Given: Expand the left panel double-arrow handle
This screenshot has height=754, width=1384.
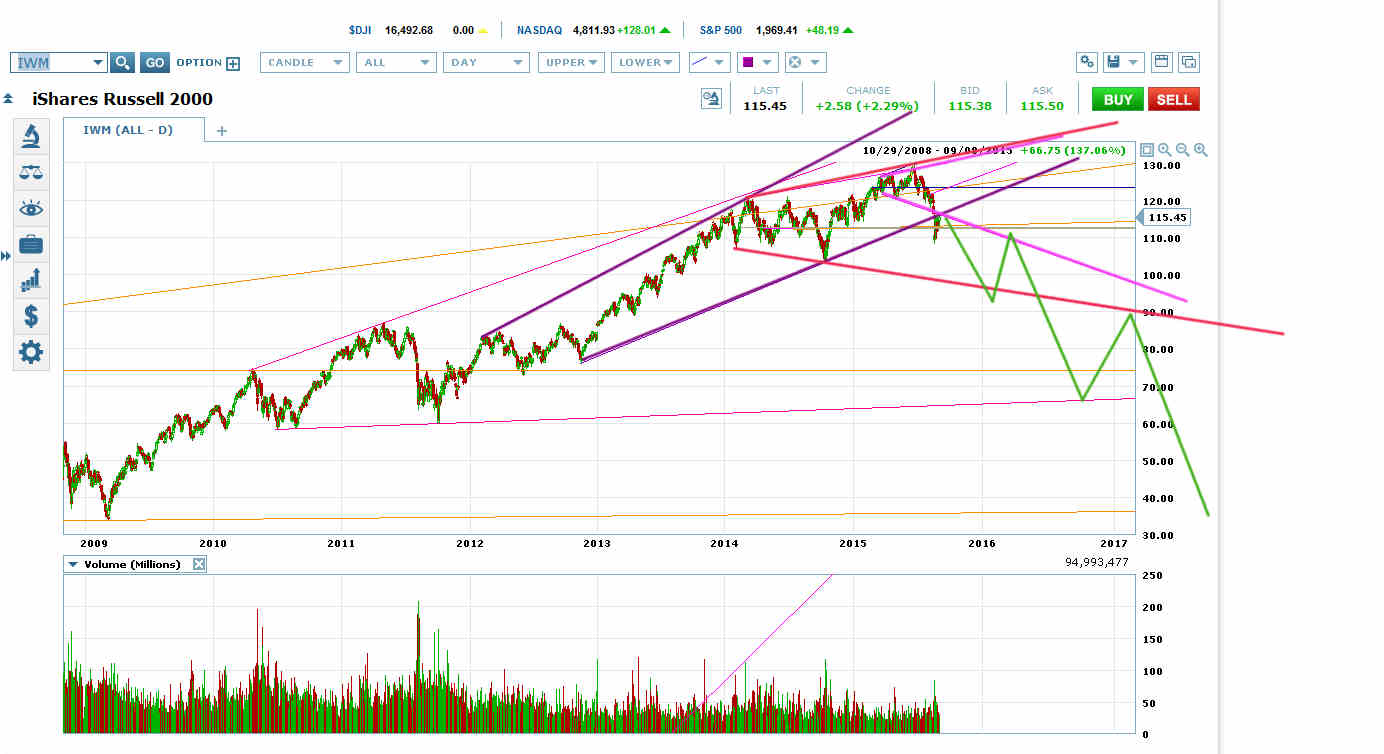Looking at the screenshot, I should [5, 257].
